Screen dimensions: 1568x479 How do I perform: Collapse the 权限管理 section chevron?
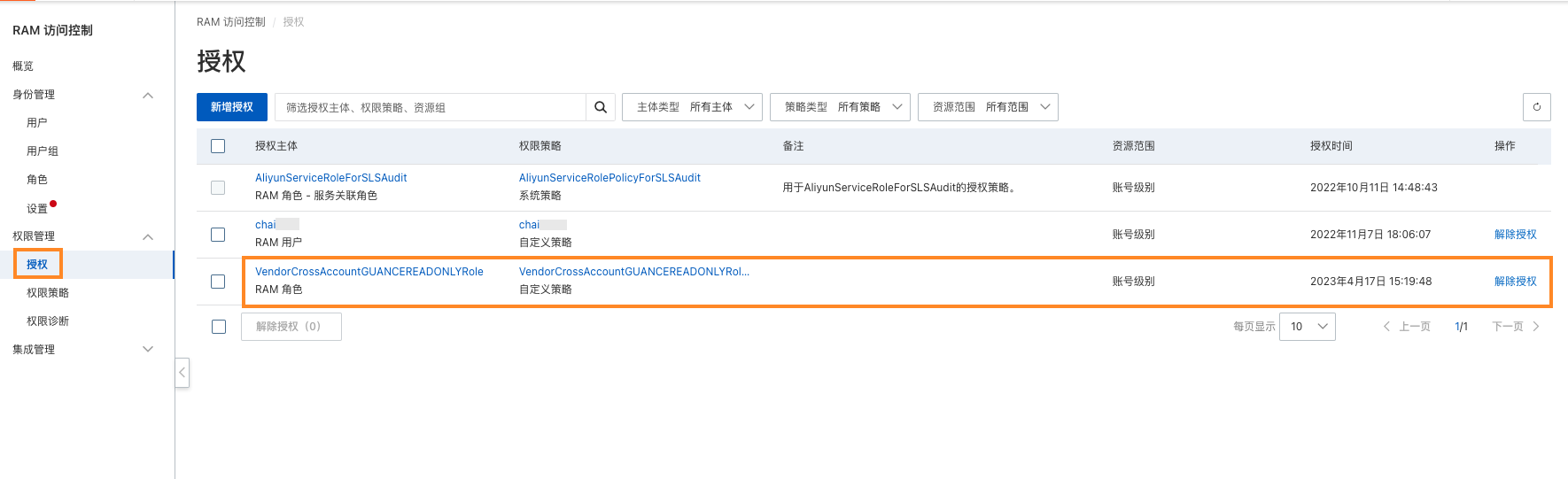148,236
